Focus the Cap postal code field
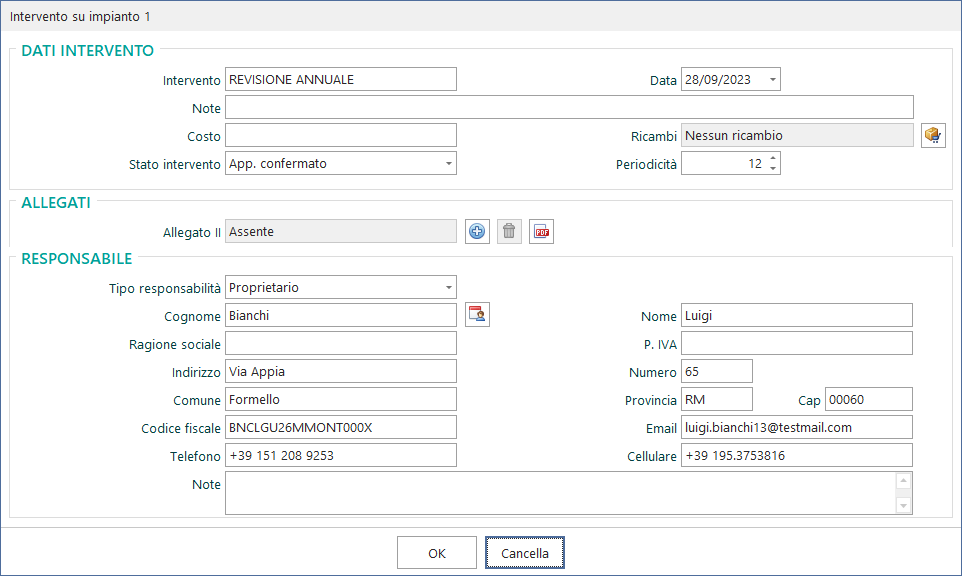 click(x=868, y=400)
